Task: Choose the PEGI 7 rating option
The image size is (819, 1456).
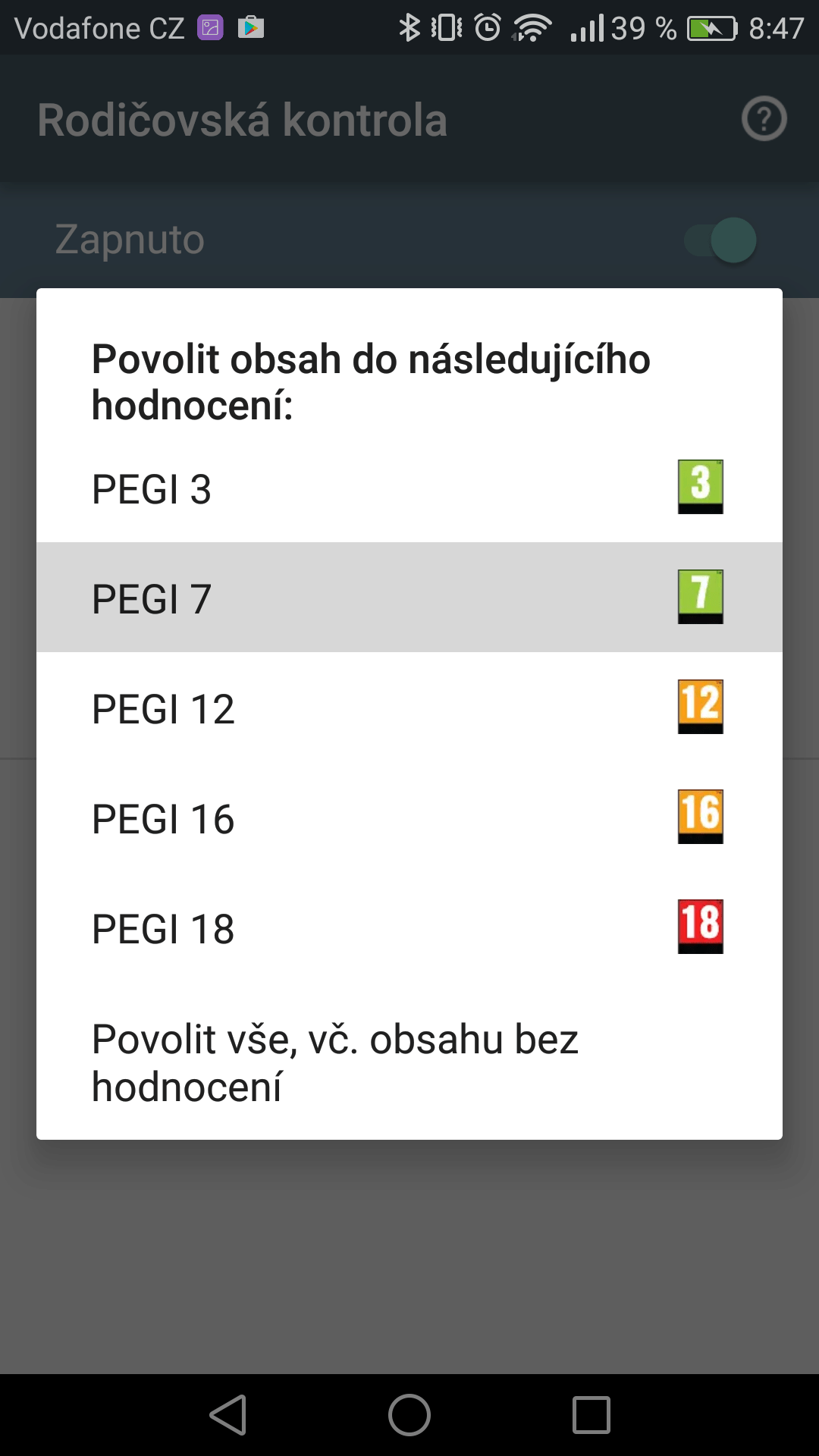Action: (x=152, y=599)
